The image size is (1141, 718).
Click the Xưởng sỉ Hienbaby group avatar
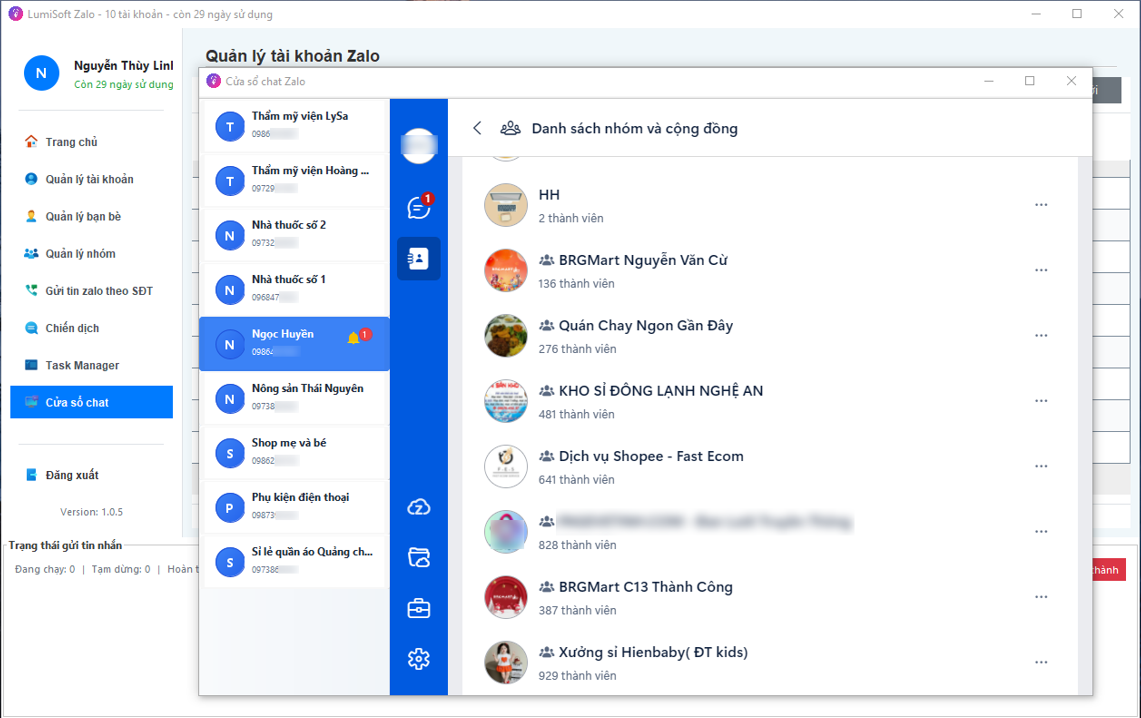pos(506,663)
